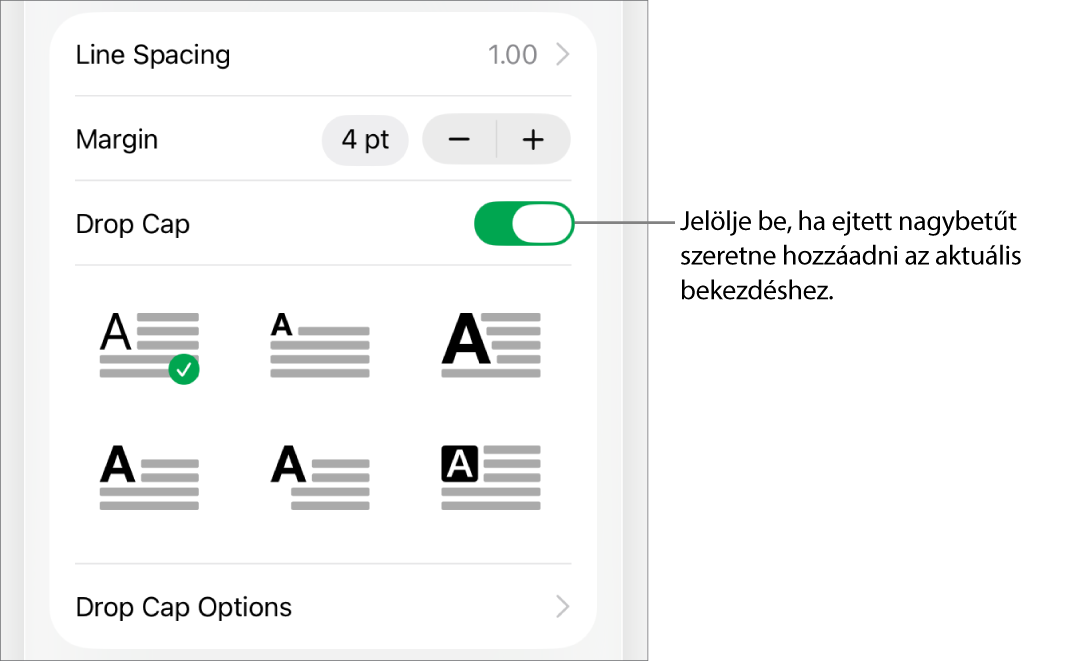Open Drop Cap Options via chevron arrow

[563, 607]
